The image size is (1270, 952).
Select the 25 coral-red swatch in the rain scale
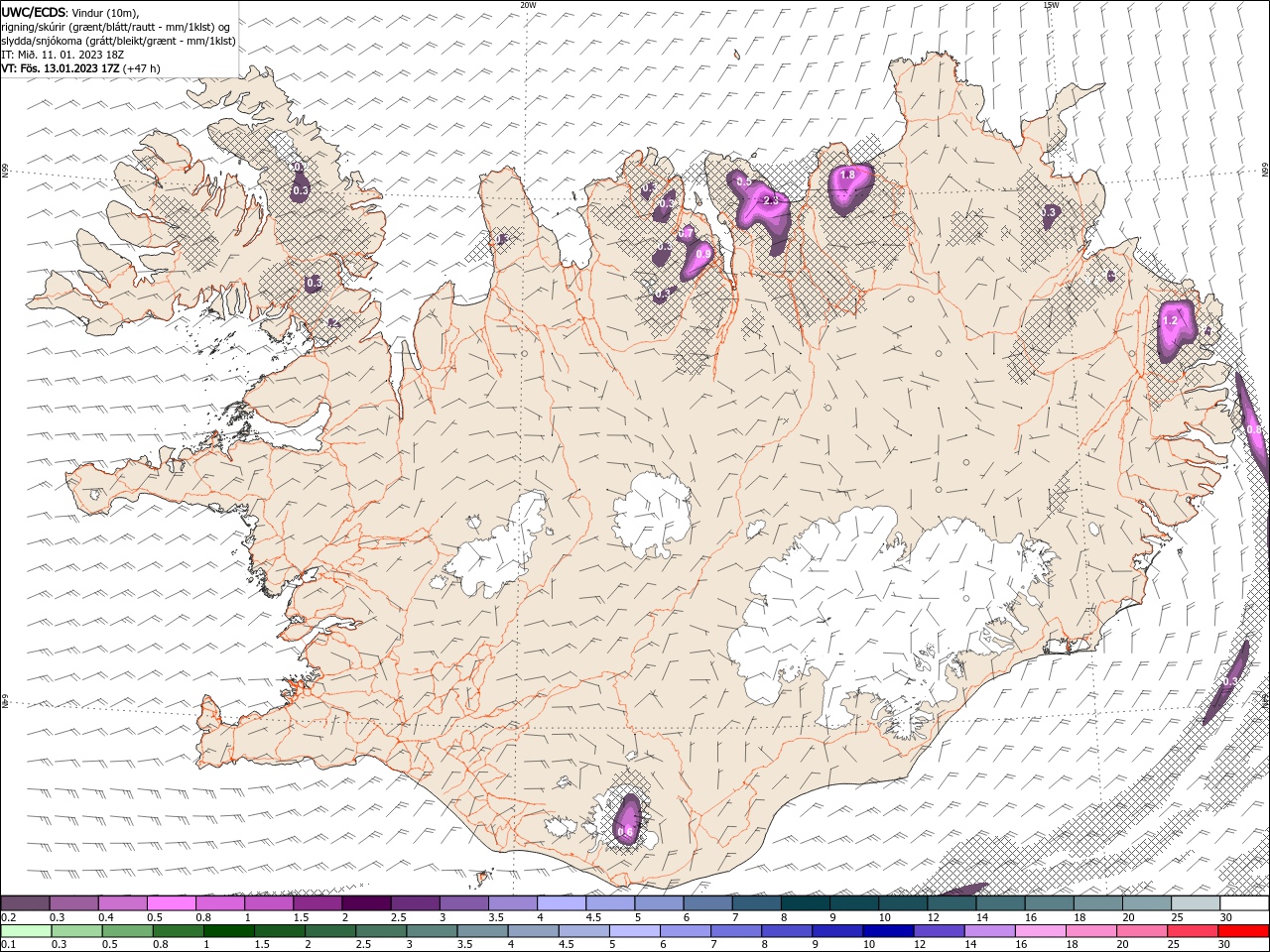click(1193, 931)
